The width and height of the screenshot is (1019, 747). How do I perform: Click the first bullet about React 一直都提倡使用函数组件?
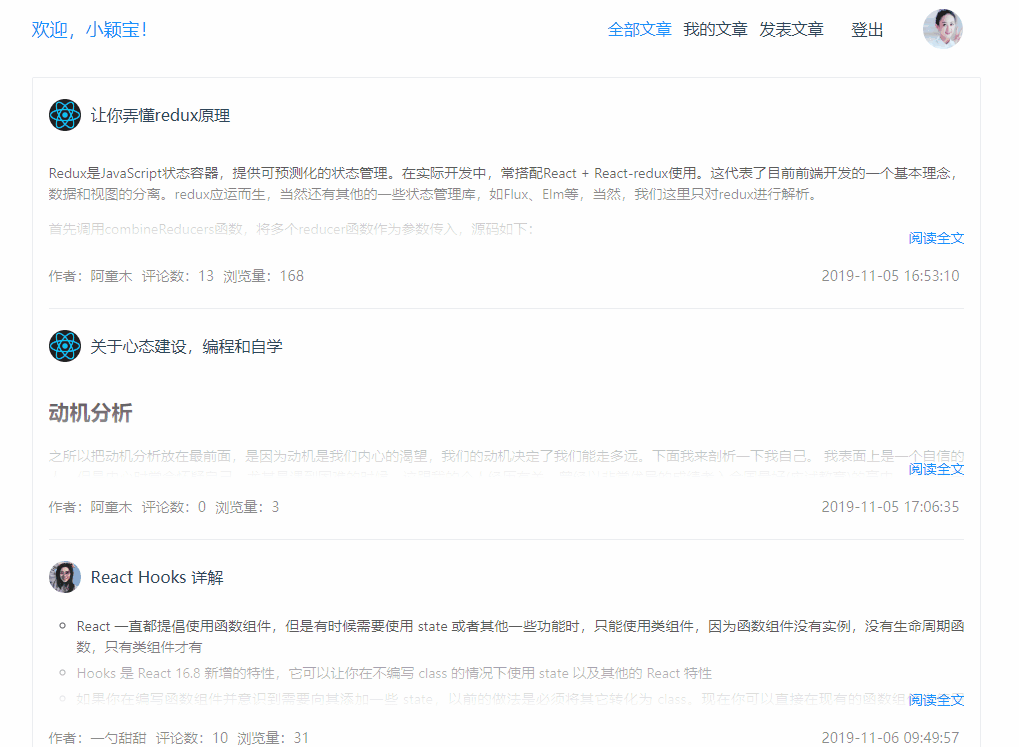coord(520,636)
